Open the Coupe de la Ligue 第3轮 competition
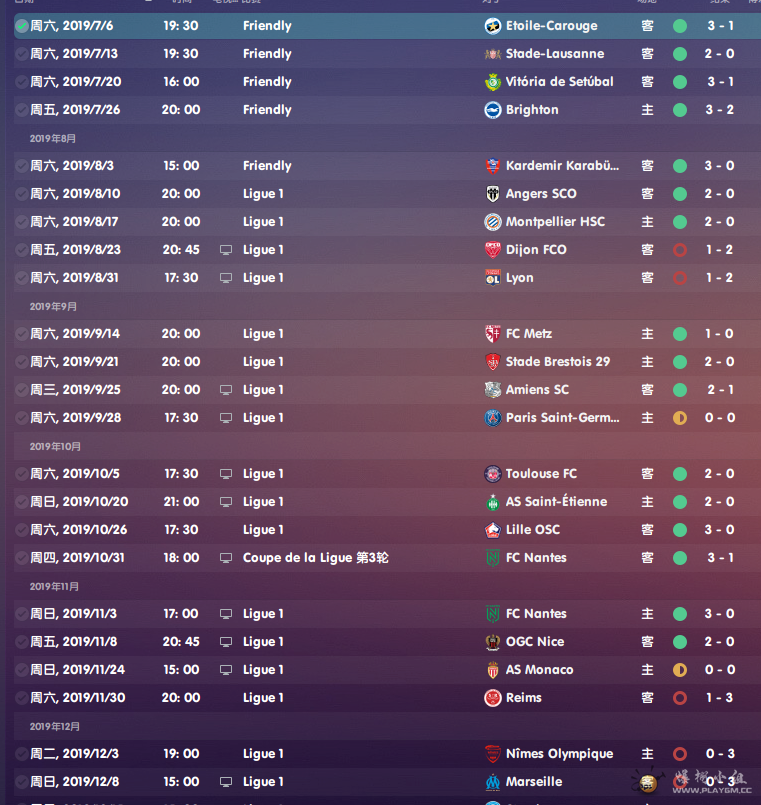The image size is (761, 805). click(x=315, y=558)
